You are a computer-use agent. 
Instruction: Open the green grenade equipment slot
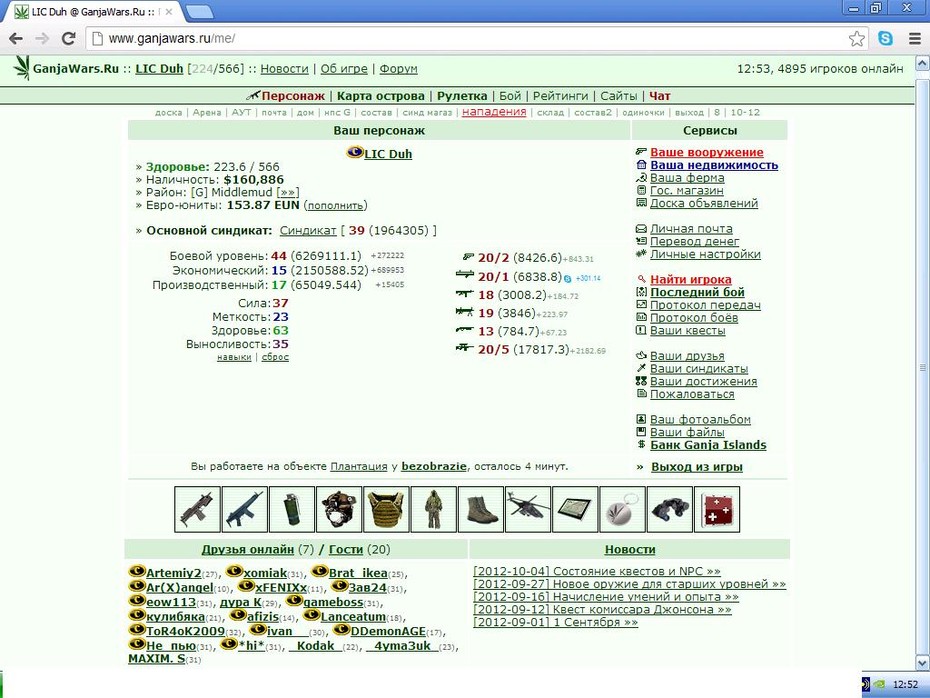coord(292,509)
